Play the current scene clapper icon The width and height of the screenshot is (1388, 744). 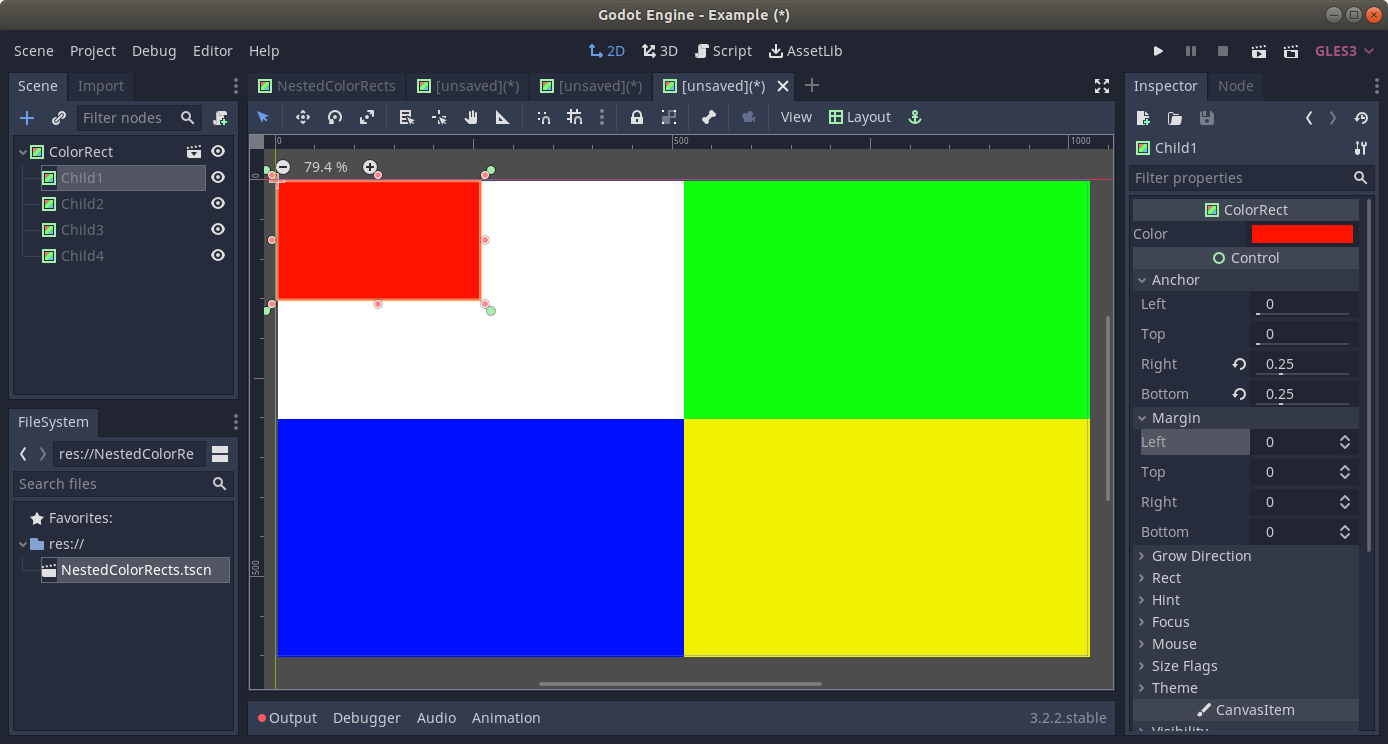click(x=1259, y=51)
